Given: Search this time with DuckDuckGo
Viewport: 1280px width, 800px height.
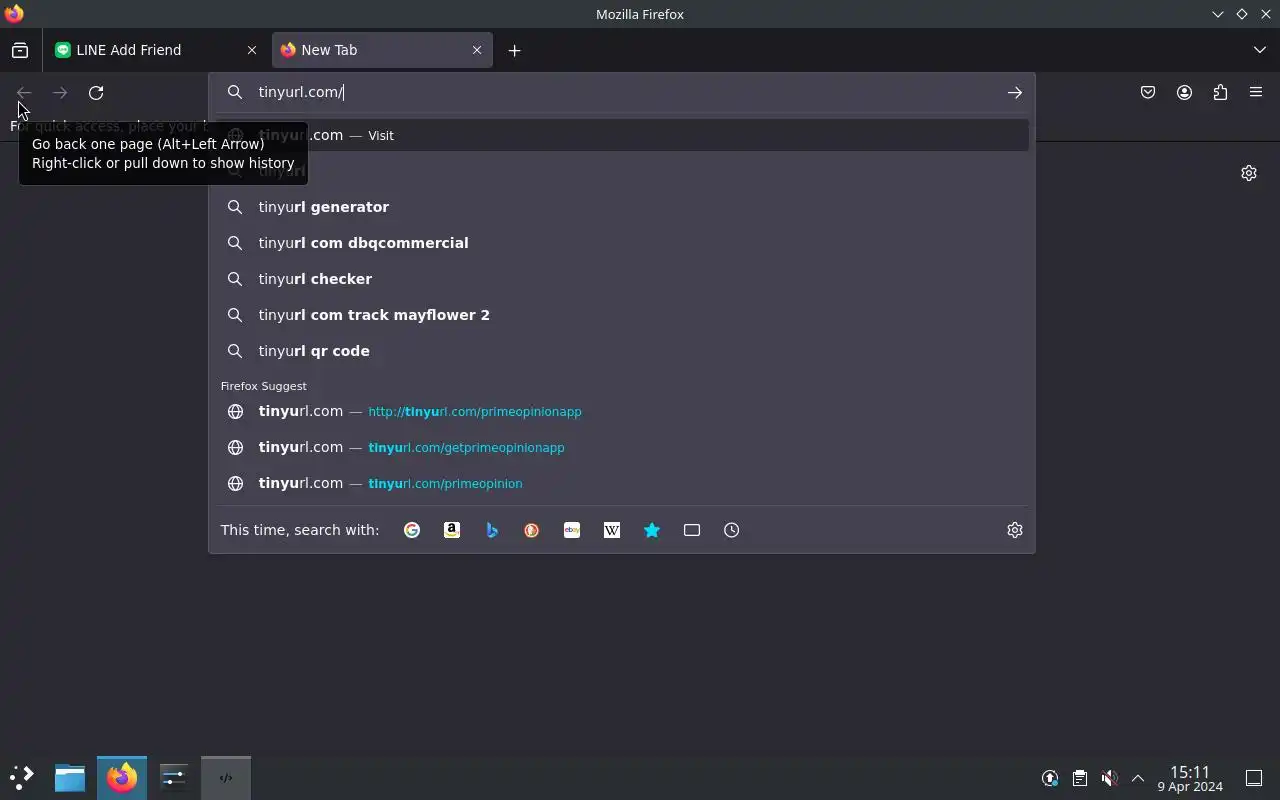Looking at the screenshot, I should coord(532,530).
